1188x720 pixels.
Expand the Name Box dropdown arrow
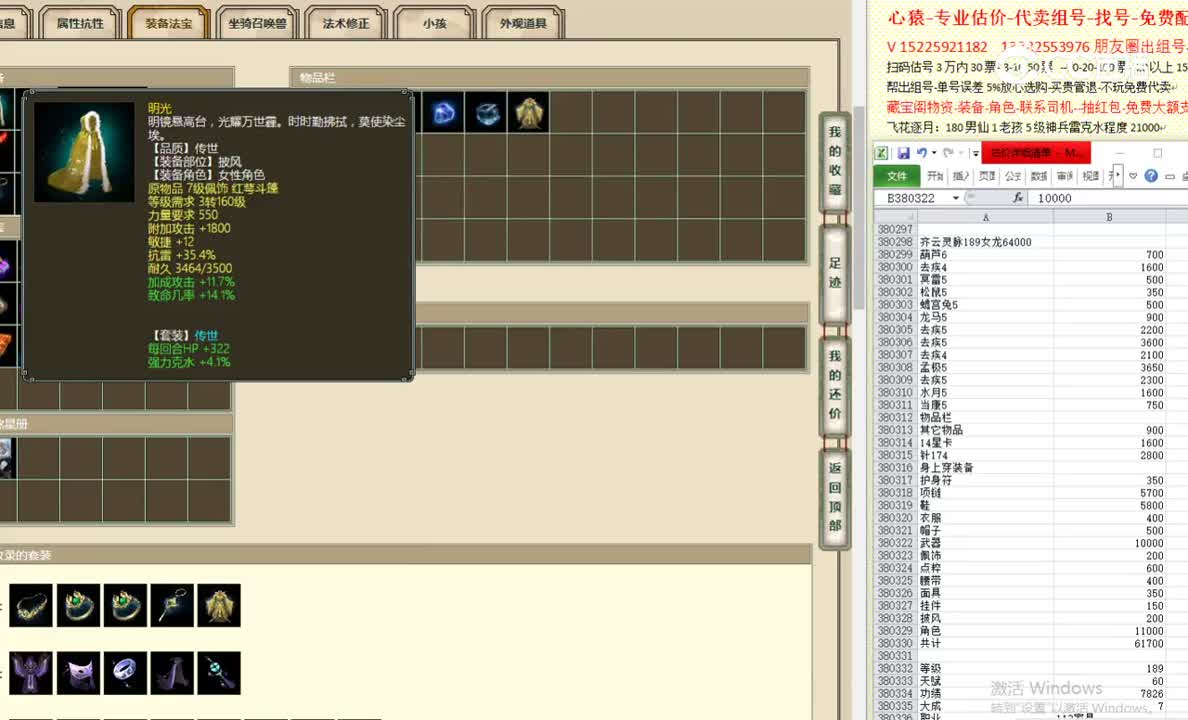pyautogui.click(x=955, y=198)
